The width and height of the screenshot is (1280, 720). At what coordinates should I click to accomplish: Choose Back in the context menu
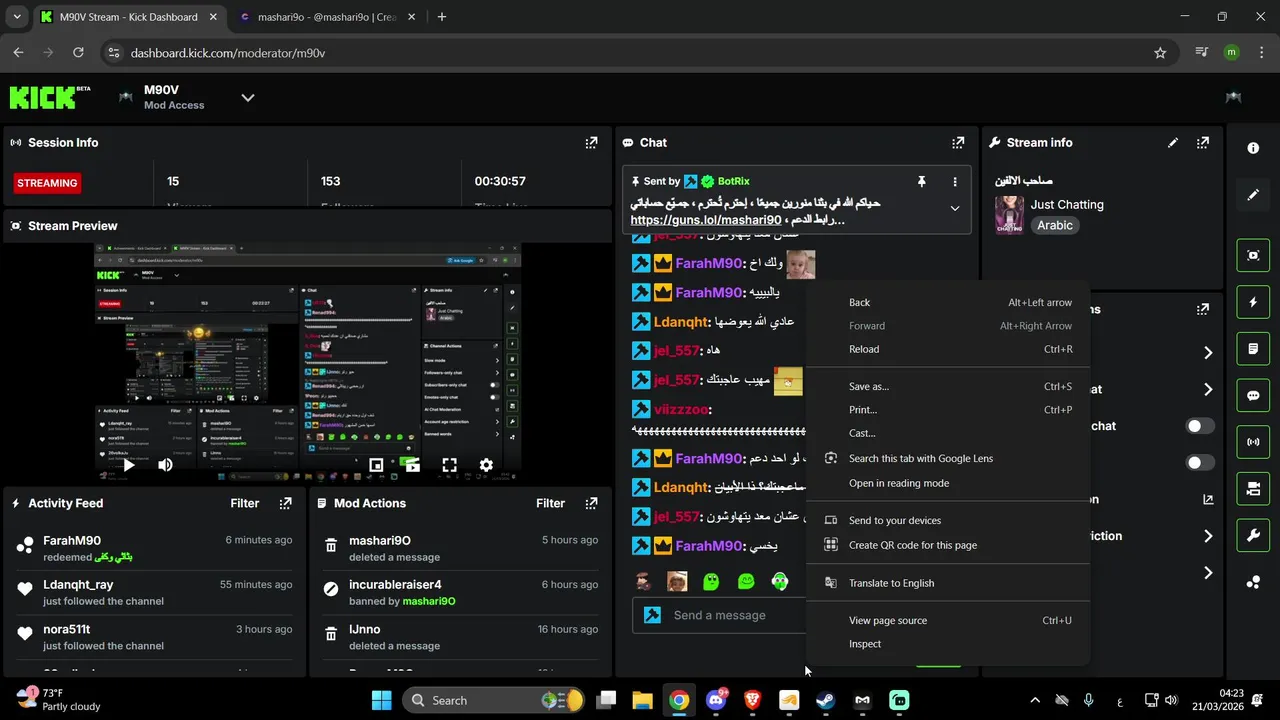tap(948, 302)
